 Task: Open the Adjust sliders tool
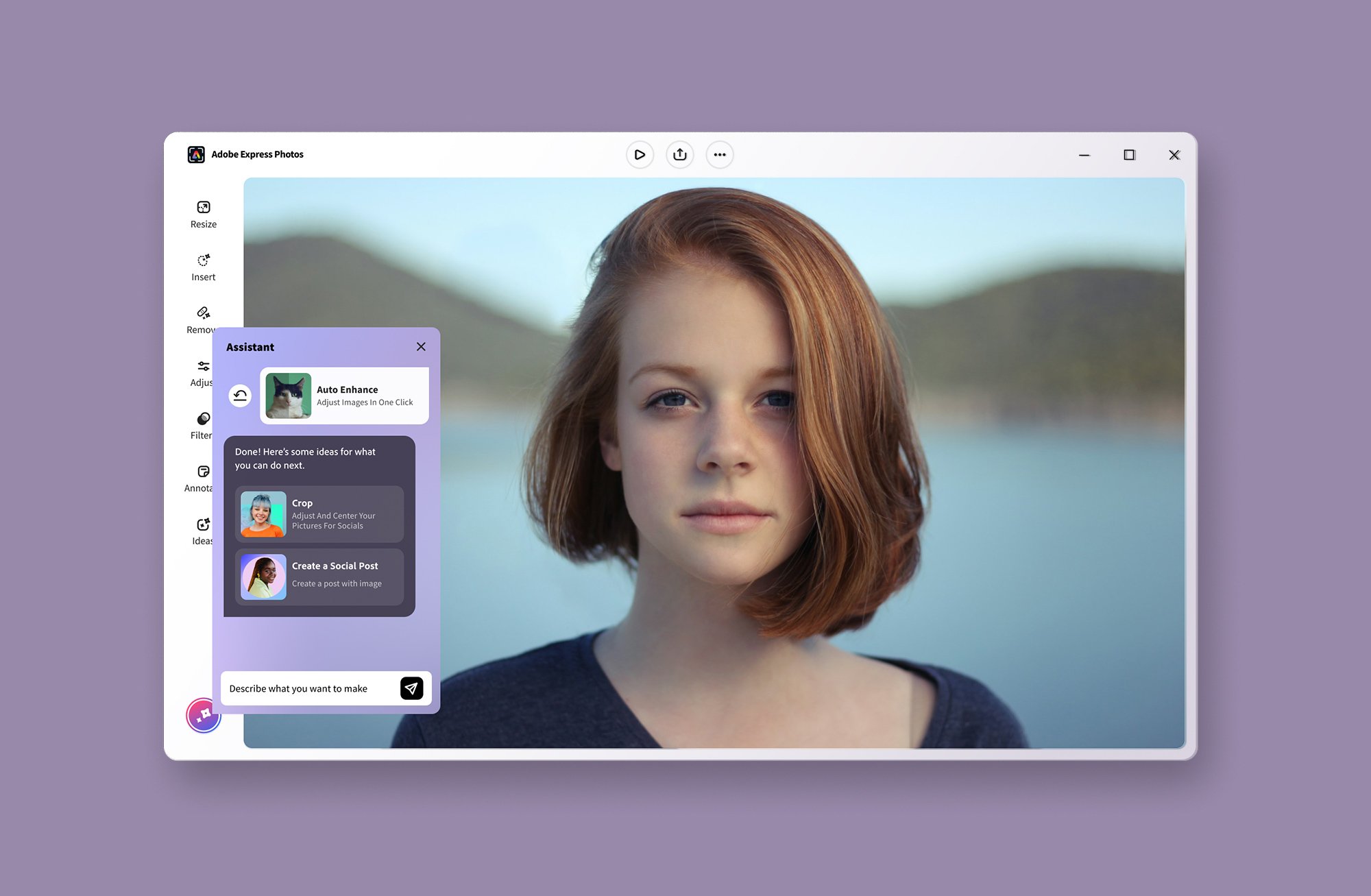pyautogui.click(x=203, y=367)
